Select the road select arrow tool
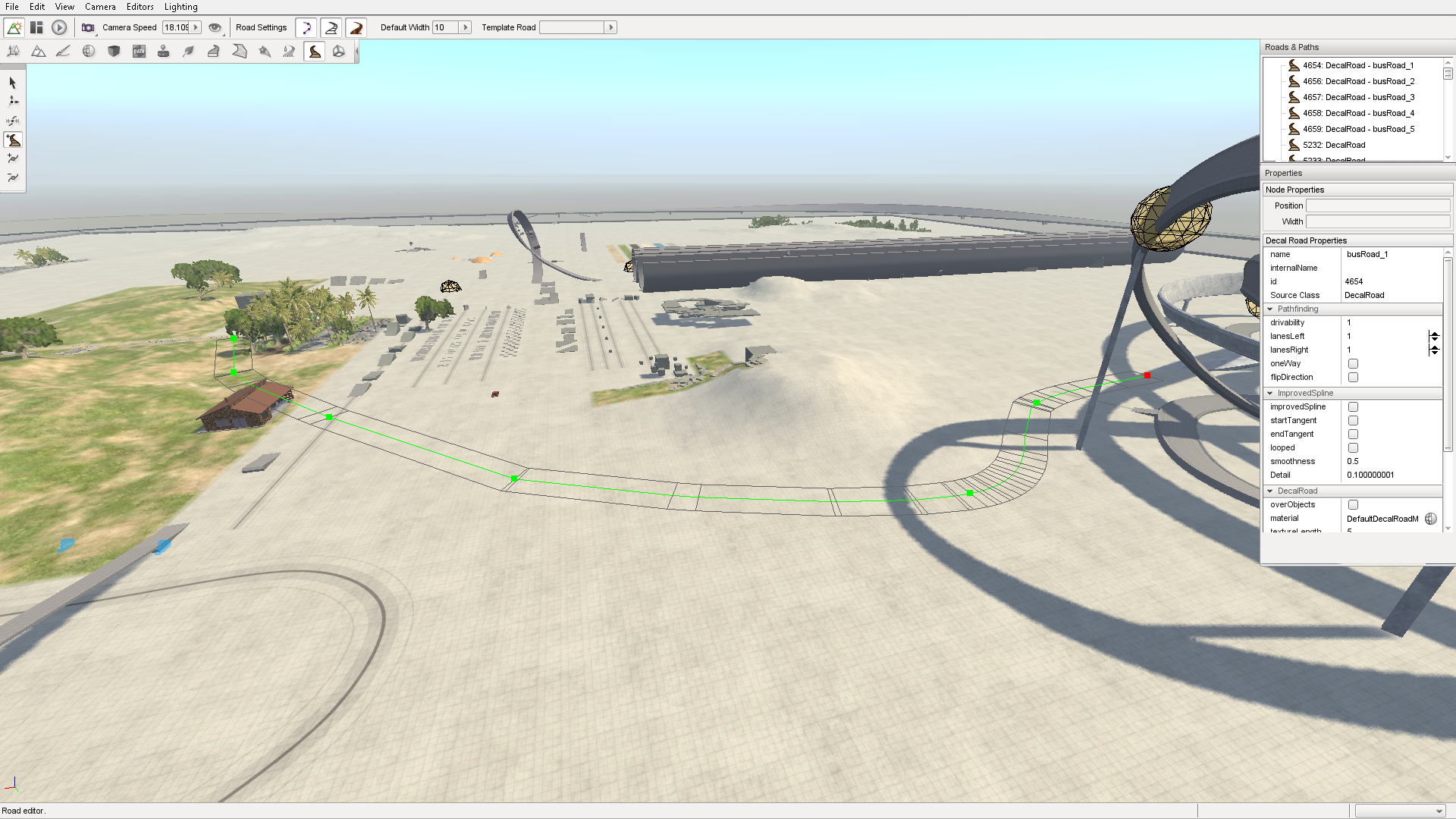Image resolution: width=1456 pixels, height=819 pixels. point(13,83)
